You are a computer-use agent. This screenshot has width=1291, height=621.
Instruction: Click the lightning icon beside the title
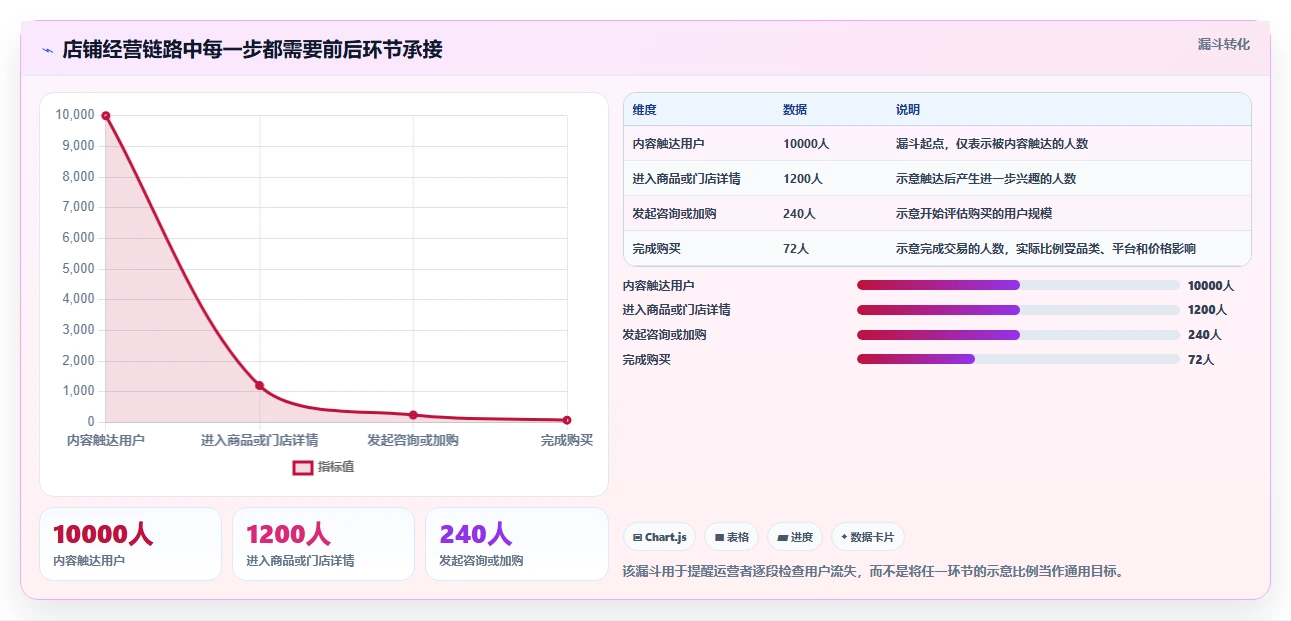(47, 50)
